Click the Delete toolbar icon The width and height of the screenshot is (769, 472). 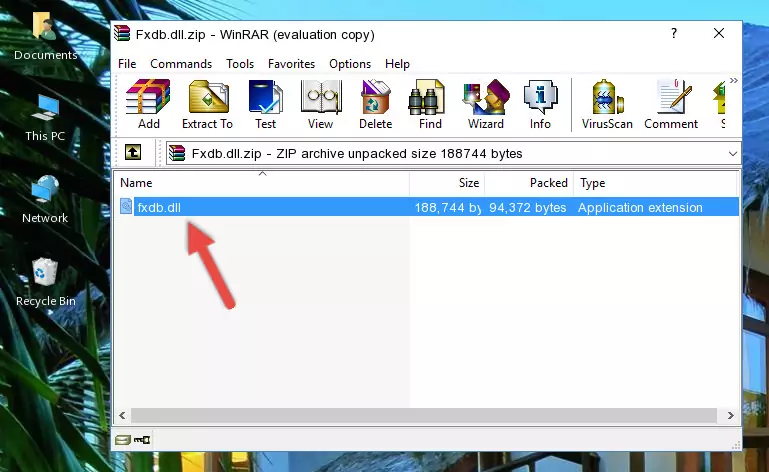point(376,105)
